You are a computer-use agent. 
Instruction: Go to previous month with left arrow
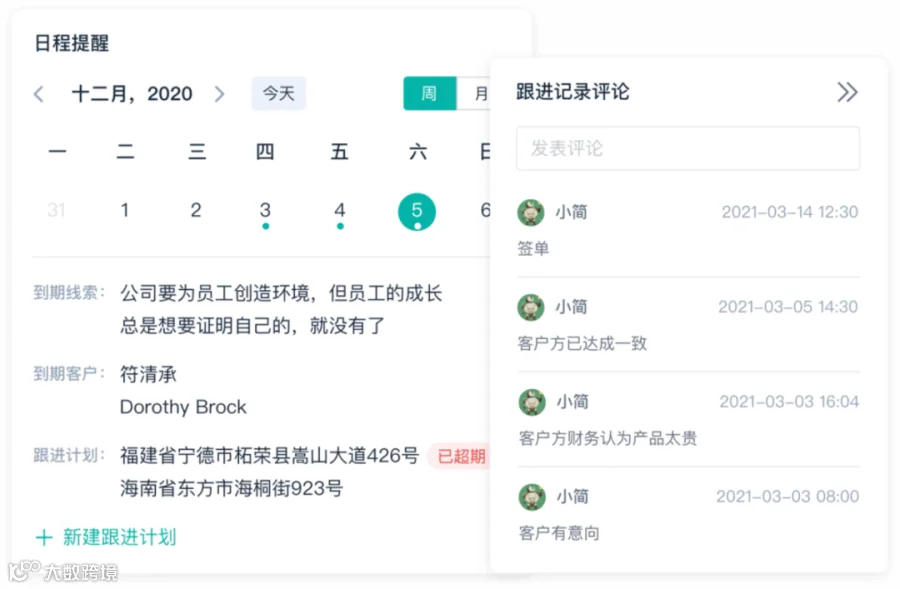pos(38,94)
